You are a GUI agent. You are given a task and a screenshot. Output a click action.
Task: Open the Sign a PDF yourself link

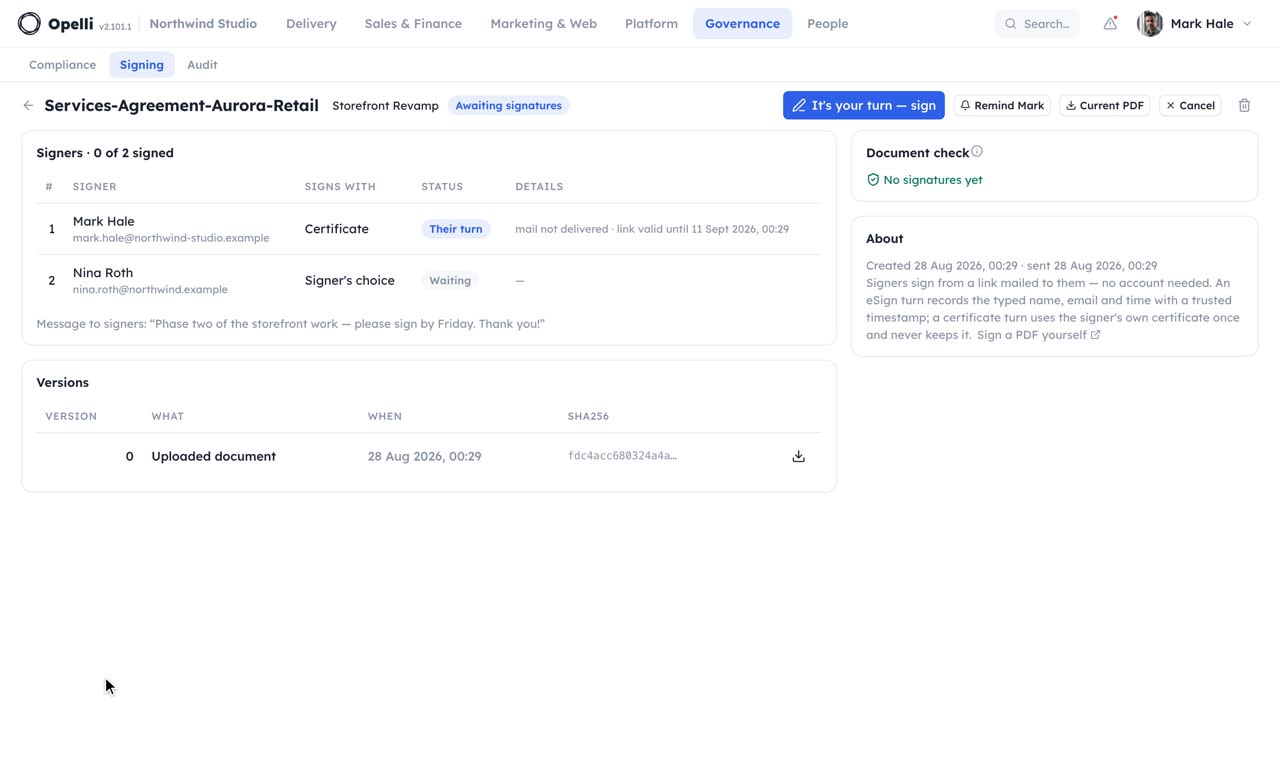coord(1038,335)
